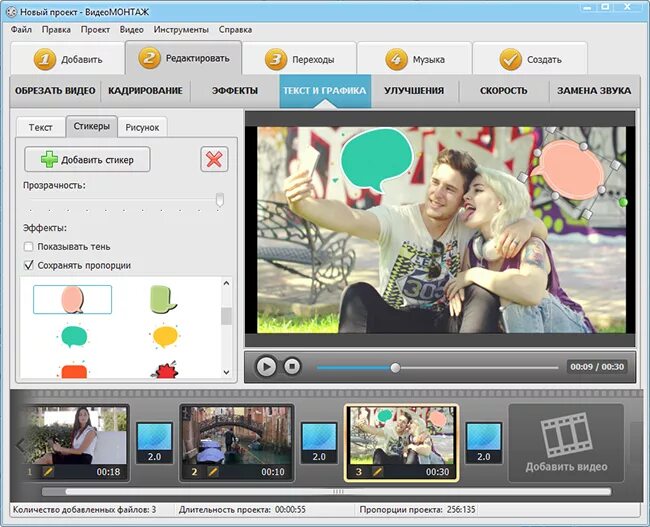
Task: Click the film strip Добавить видео placeholder
Action: click(566, 443)
